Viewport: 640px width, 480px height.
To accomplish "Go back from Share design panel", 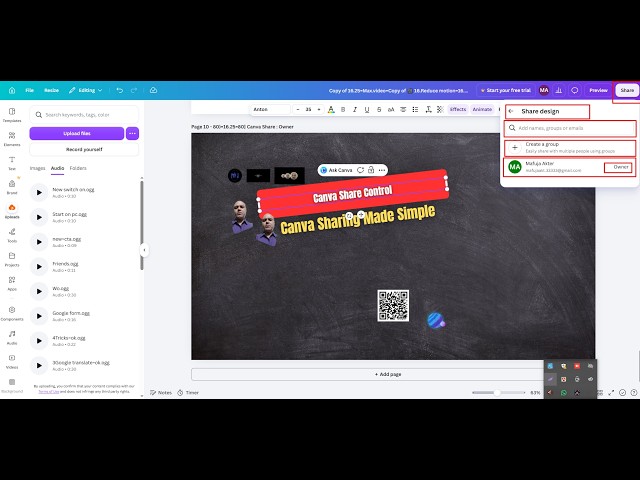I will pos(511,111).
